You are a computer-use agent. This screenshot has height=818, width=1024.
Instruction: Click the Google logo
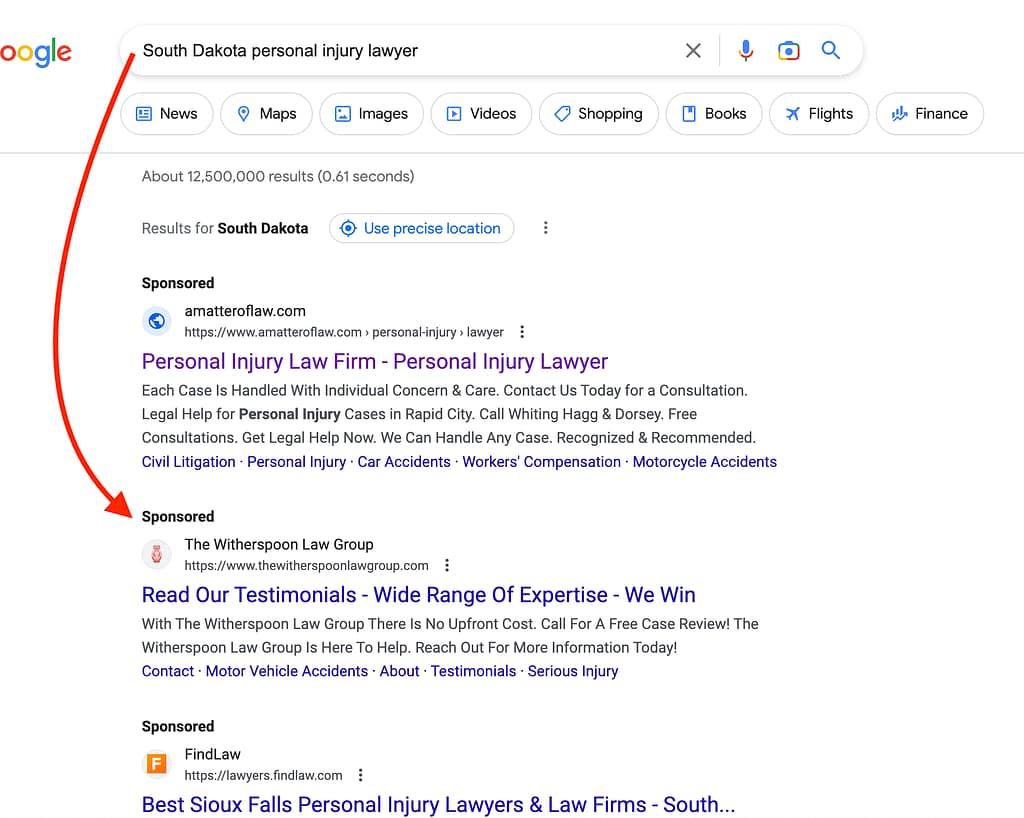coord(35,52)
